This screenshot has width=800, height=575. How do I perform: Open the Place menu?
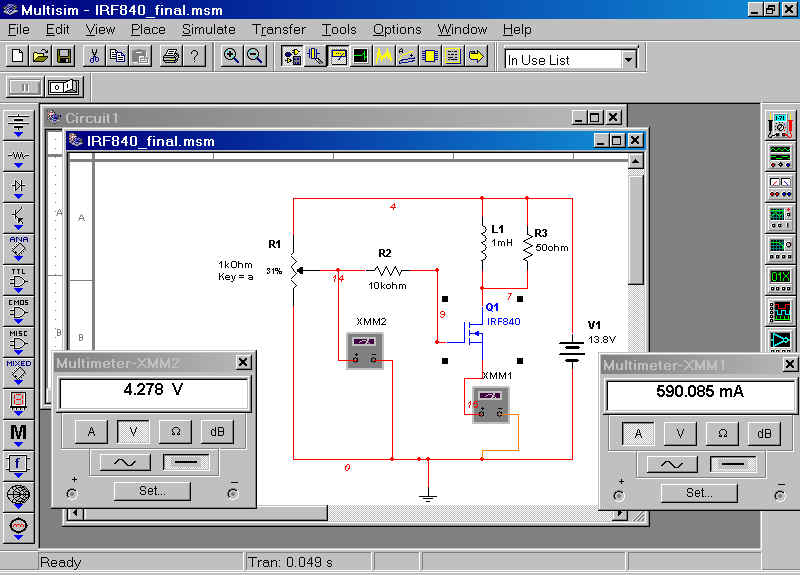click(x=148, y=30)
